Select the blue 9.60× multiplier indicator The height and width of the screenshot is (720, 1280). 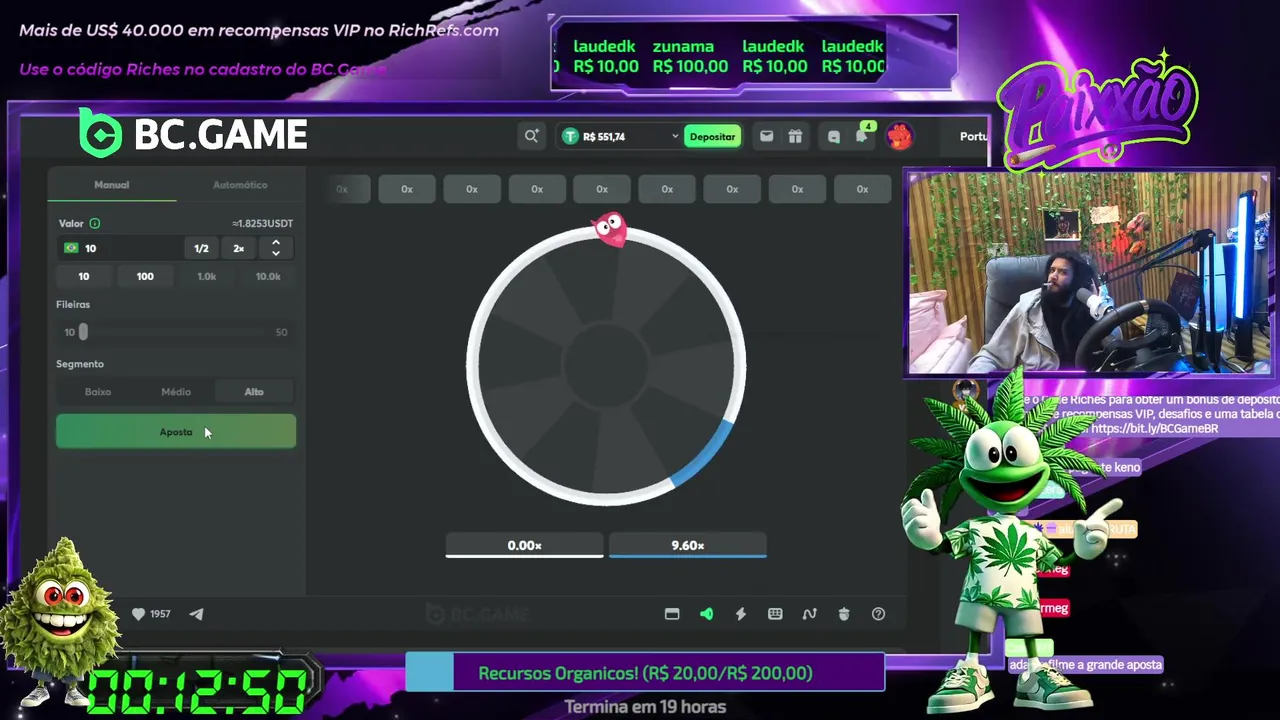[x=688, y=546]
